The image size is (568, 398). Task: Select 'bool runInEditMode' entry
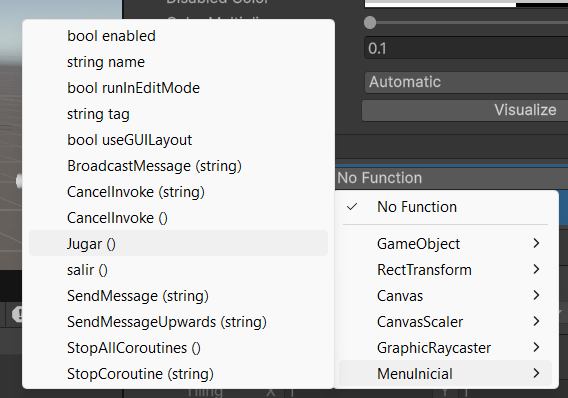pyautogui.click(x=178, y=88)
